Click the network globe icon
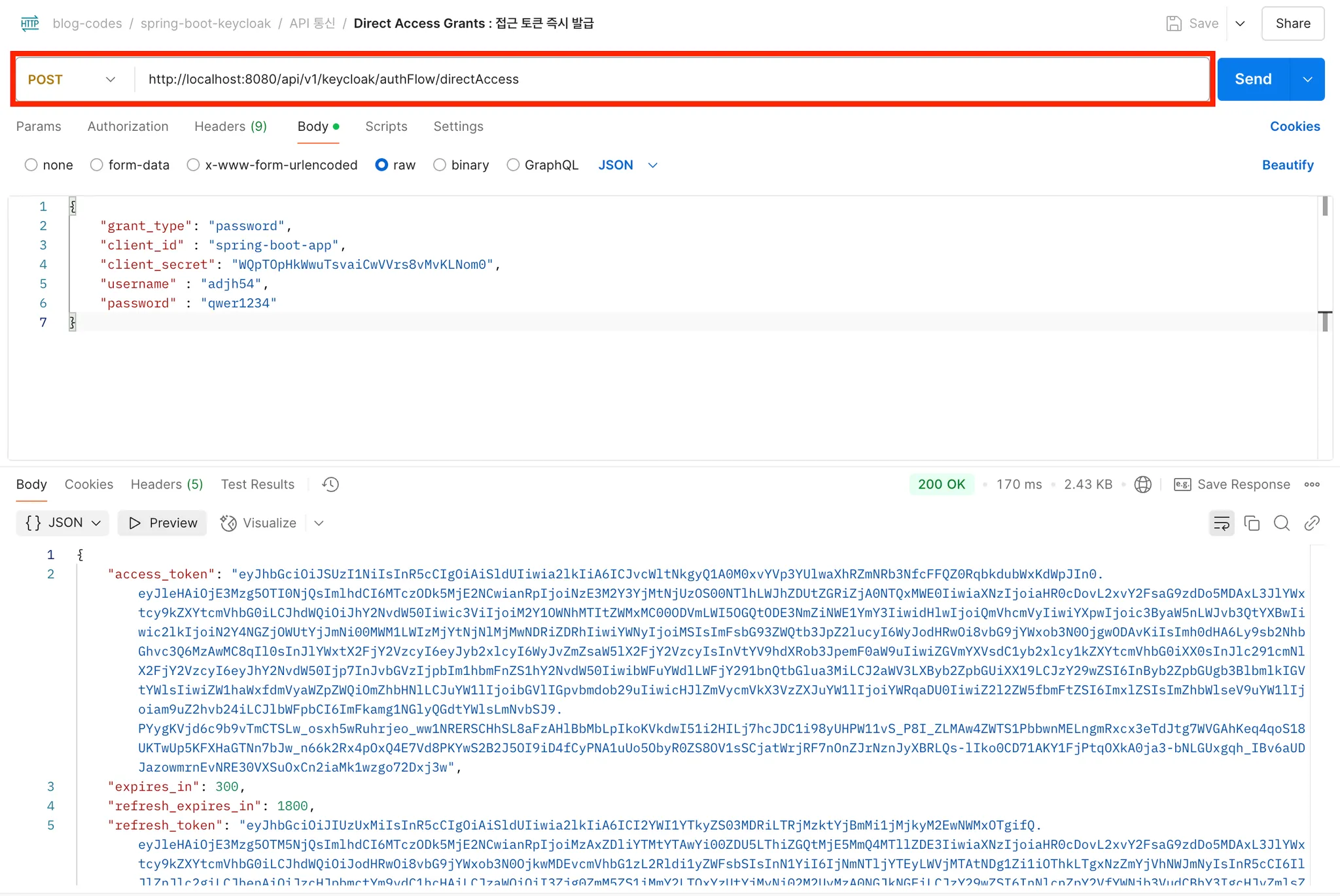The height and width of the screenshot is (896, 1340). [x=1142, y=484]
